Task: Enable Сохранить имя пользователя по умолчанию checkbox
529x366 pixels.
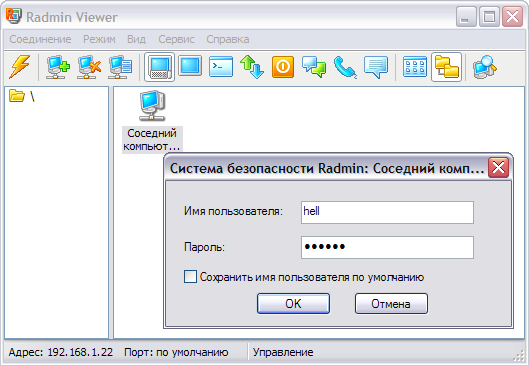Action: (x=190, y=277)
